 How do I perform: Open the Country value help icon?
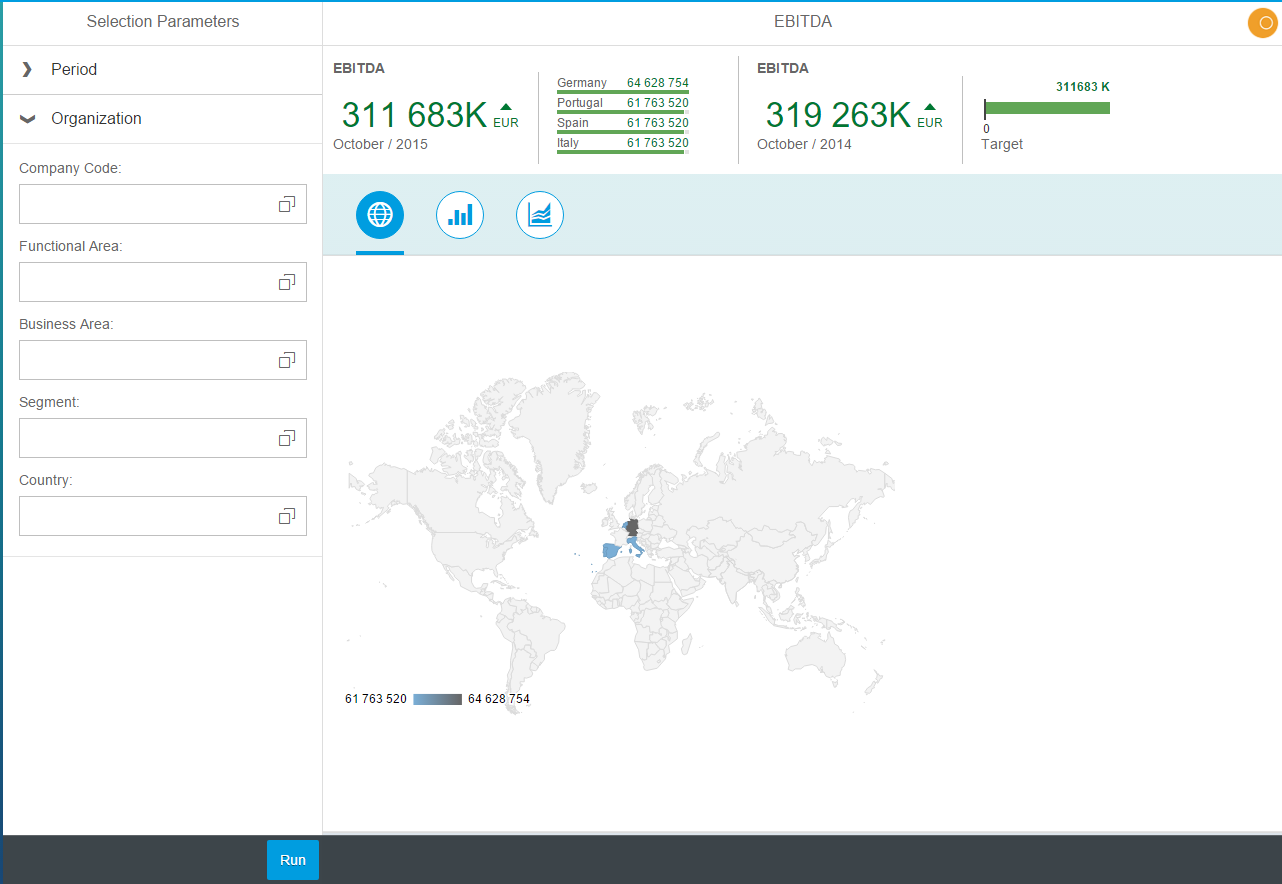coord(288,515)
